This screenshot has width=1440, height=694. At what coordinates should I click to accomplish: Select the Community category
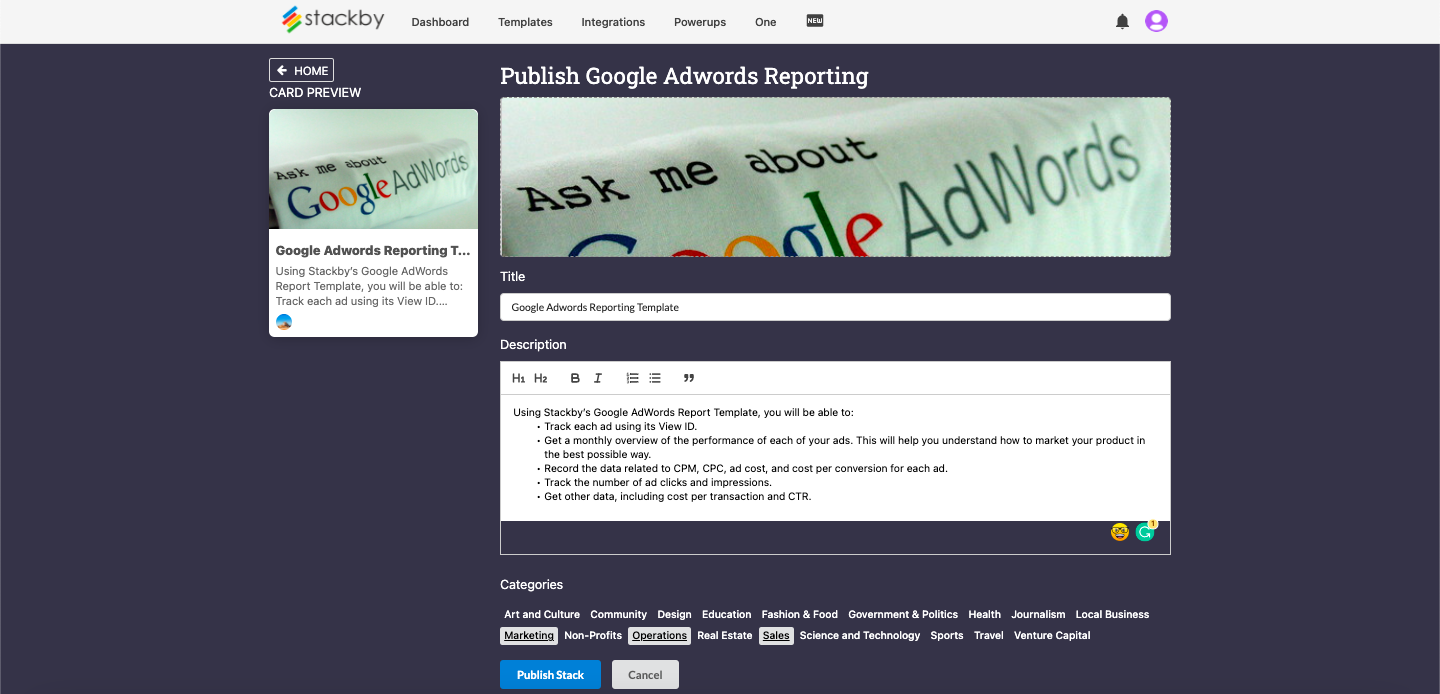point(618,615)
